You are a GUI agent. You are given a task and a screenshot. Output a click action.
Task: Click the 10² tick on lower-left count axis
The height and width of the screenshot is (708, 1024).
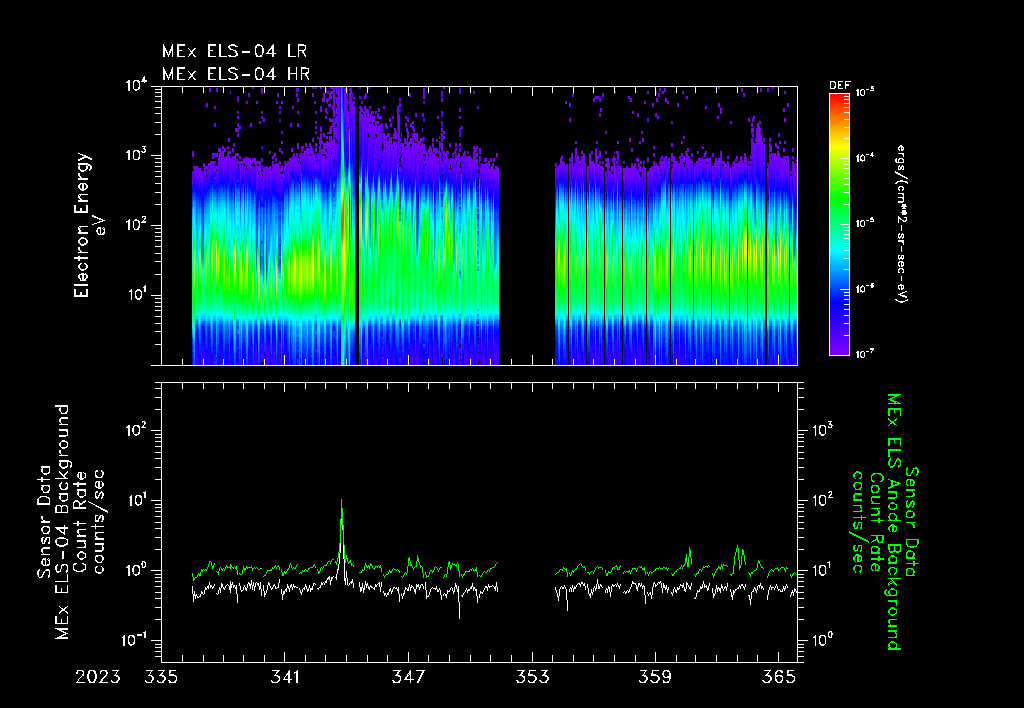(x=136, y=430)
